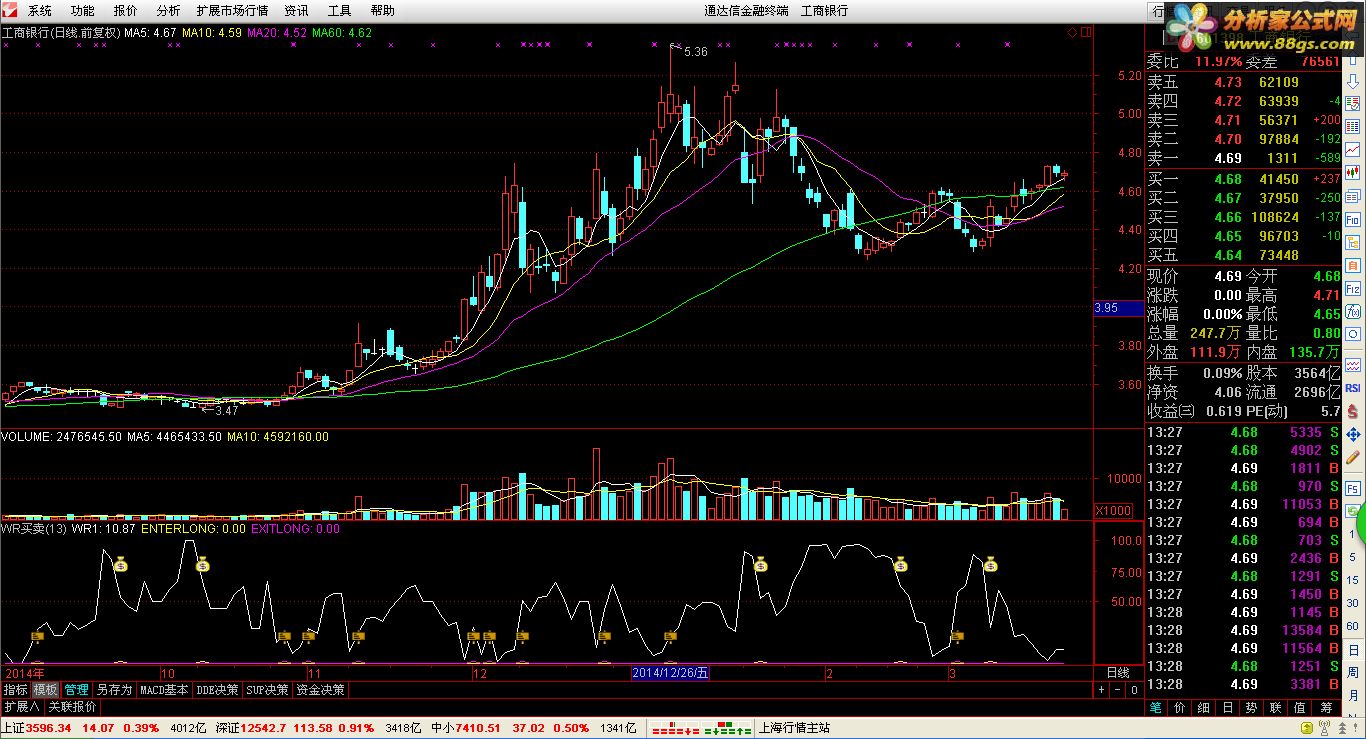The width and height of the screenshot is (1366, 739).
Task: Open the 关联报价 tab
Action: (x=72, y=706)
